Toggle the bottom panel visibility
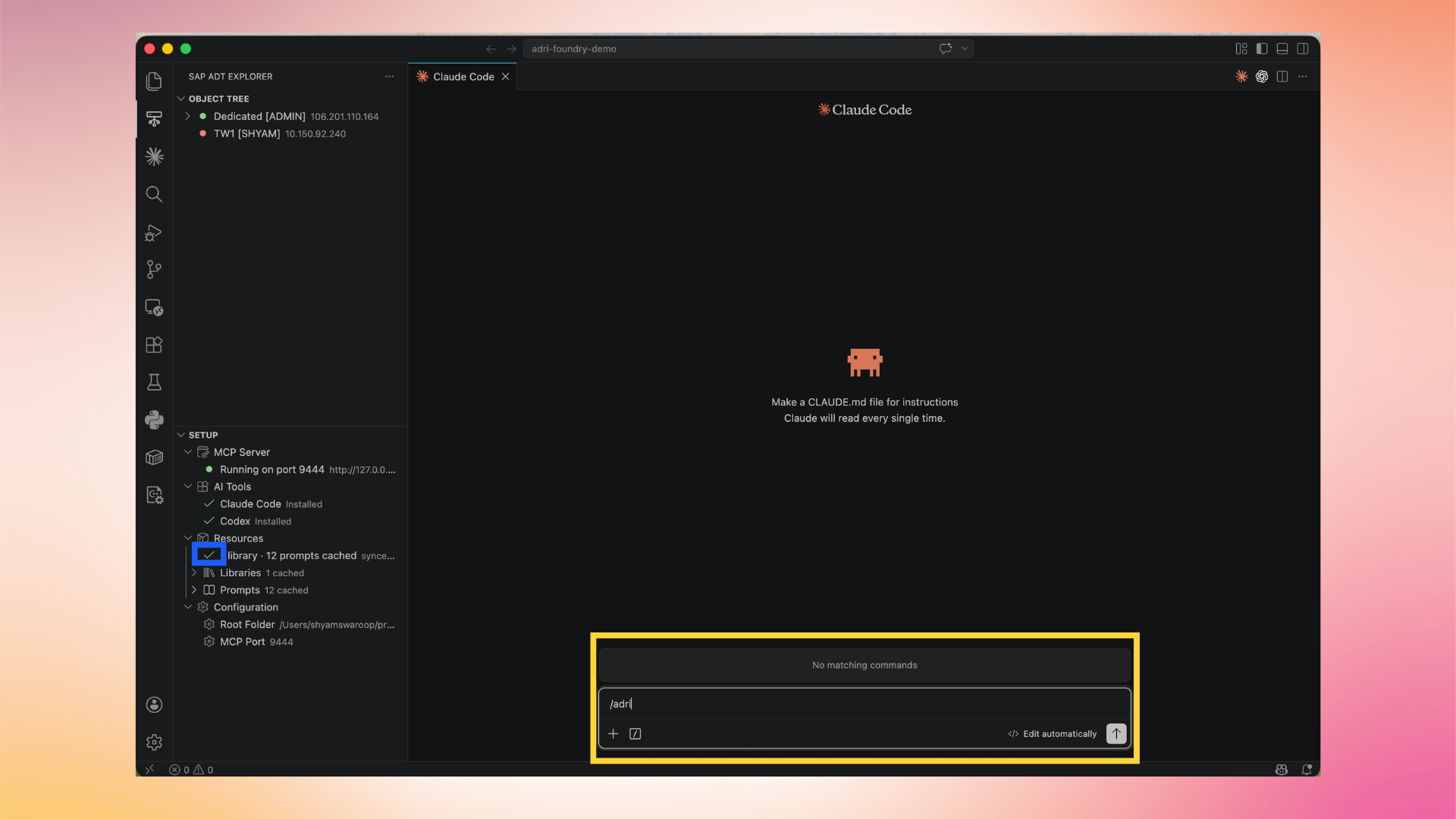The height and width of the screenshot is (819, 1456). (x=1282, y=48)
